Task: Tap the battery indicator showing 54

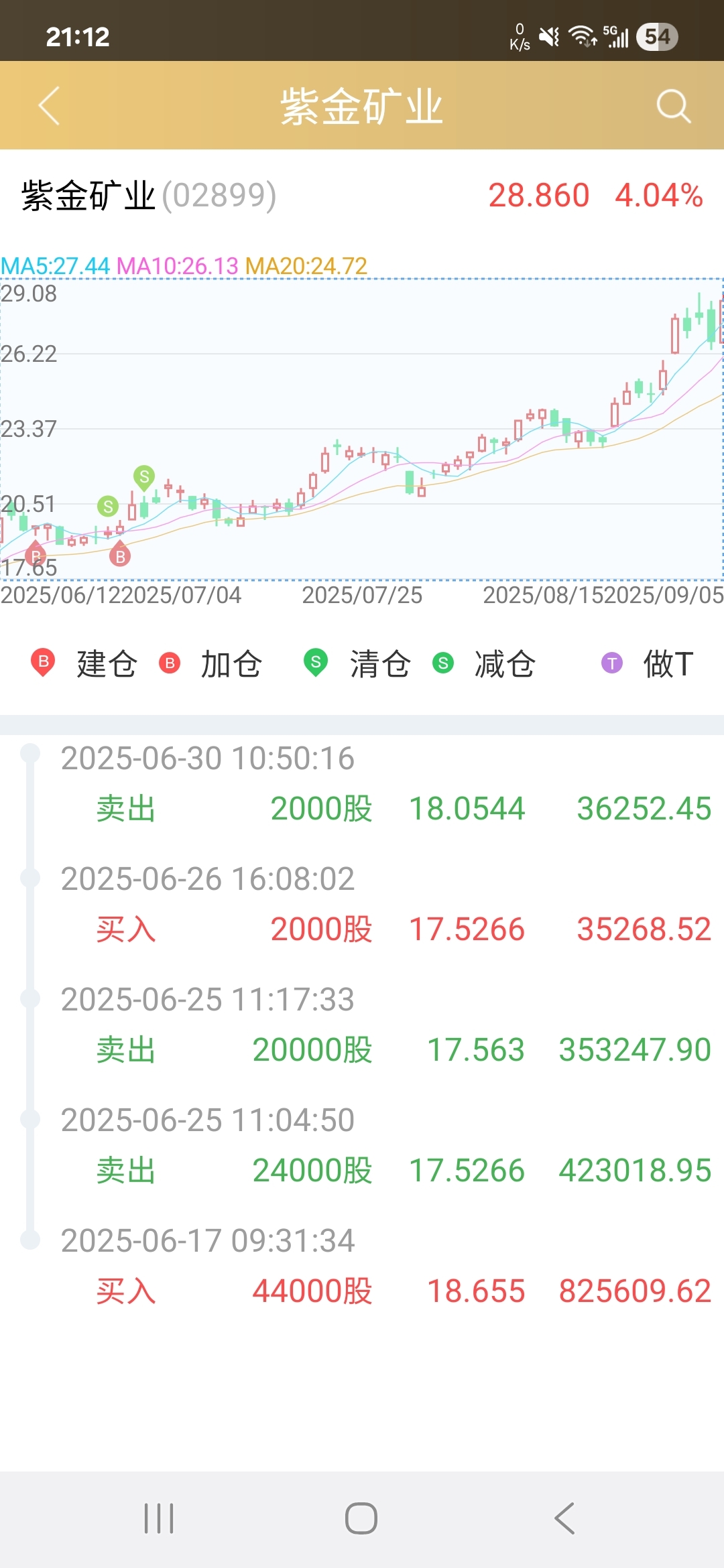Action: (657, 37)
